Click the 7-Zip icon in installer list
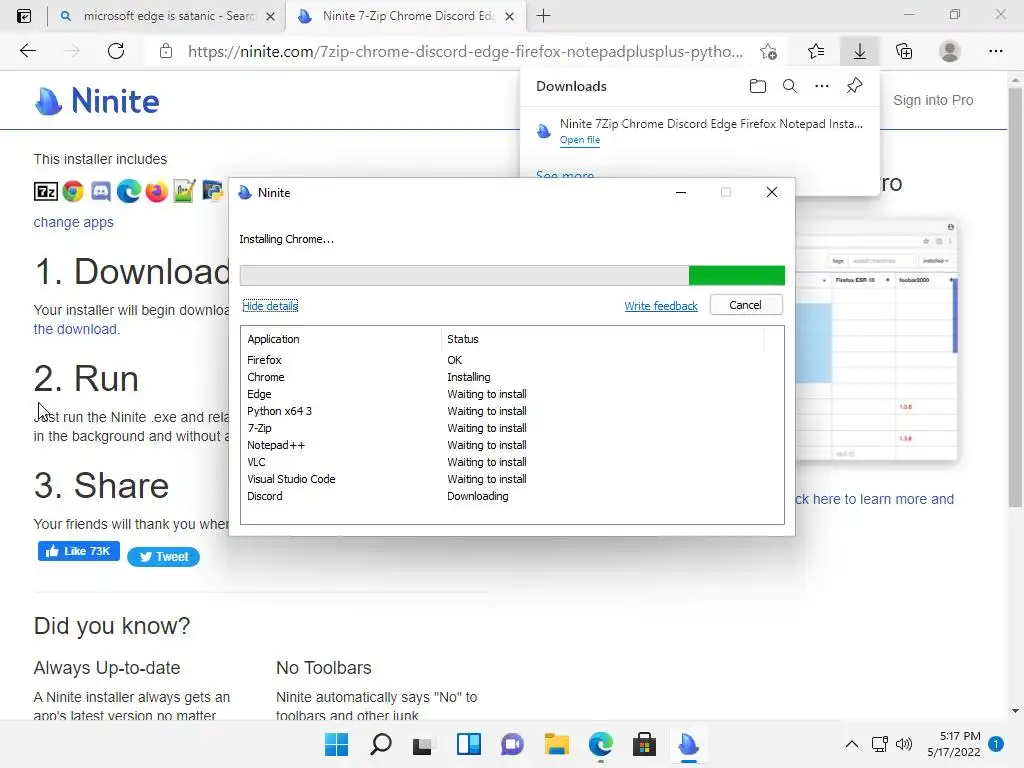 click(46, 191)
